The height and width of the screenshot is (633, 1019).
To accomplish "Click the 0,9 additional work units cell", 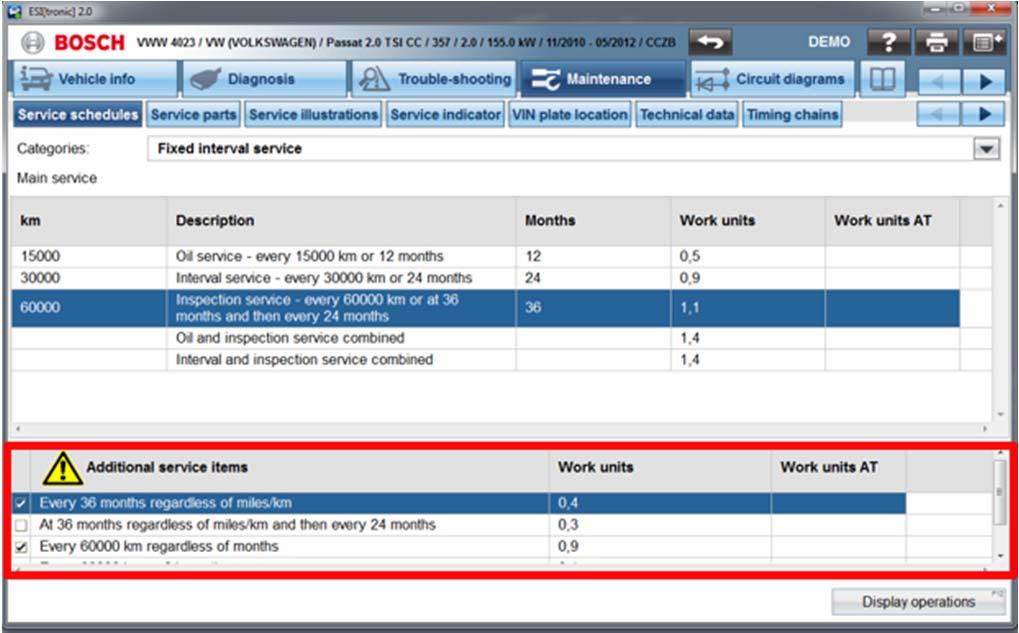I will (x=660, y=547).
